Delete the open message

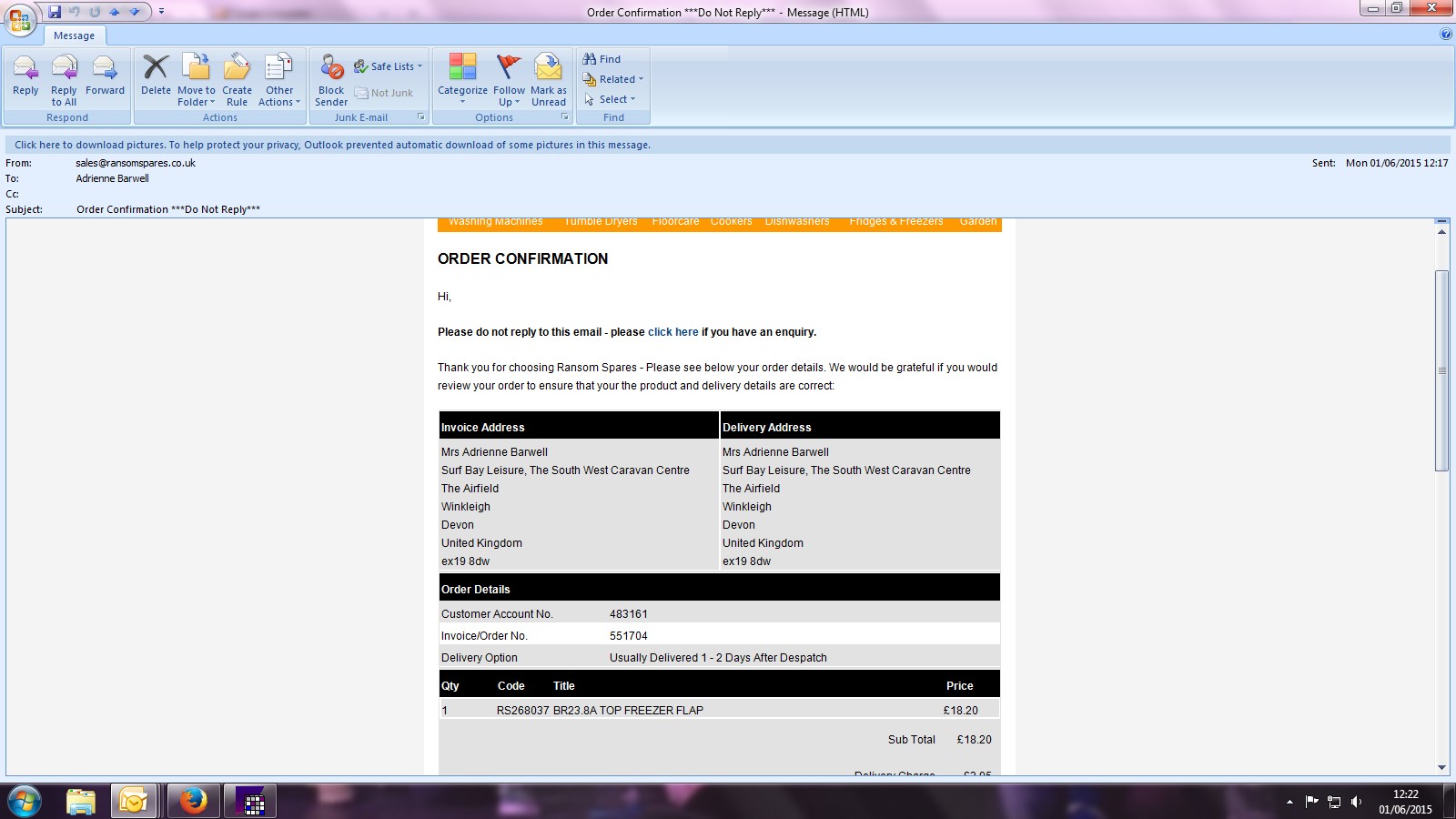point(156,76)
